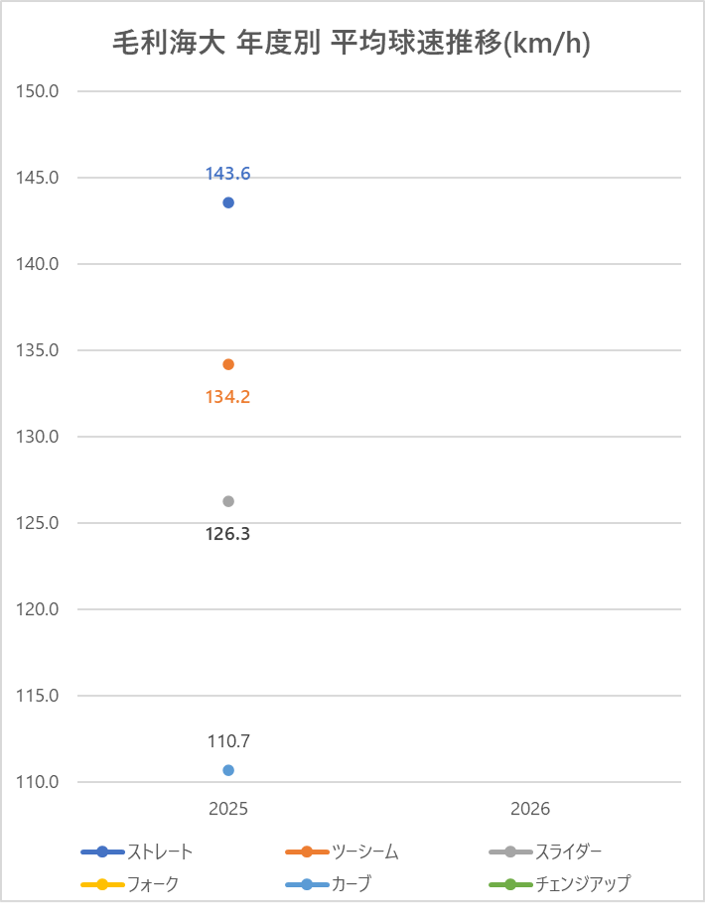Click the 130.0 y-axis label

(x=39, y=437)
